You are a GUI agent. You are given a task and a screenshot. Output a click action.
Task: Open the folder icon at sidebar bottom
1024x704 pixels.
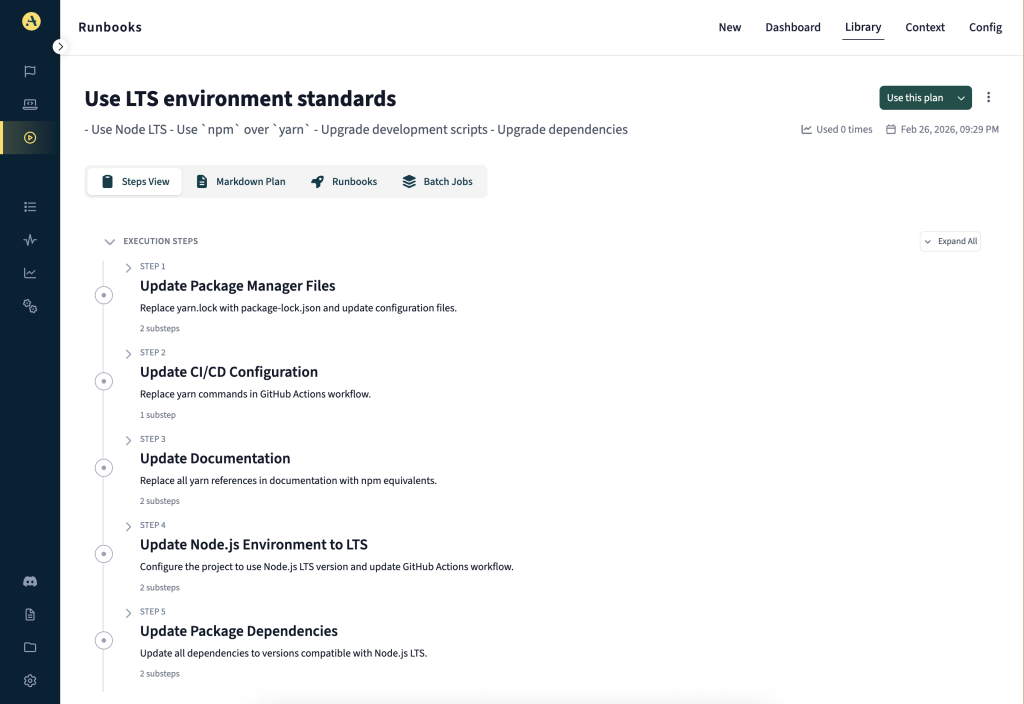29,647
